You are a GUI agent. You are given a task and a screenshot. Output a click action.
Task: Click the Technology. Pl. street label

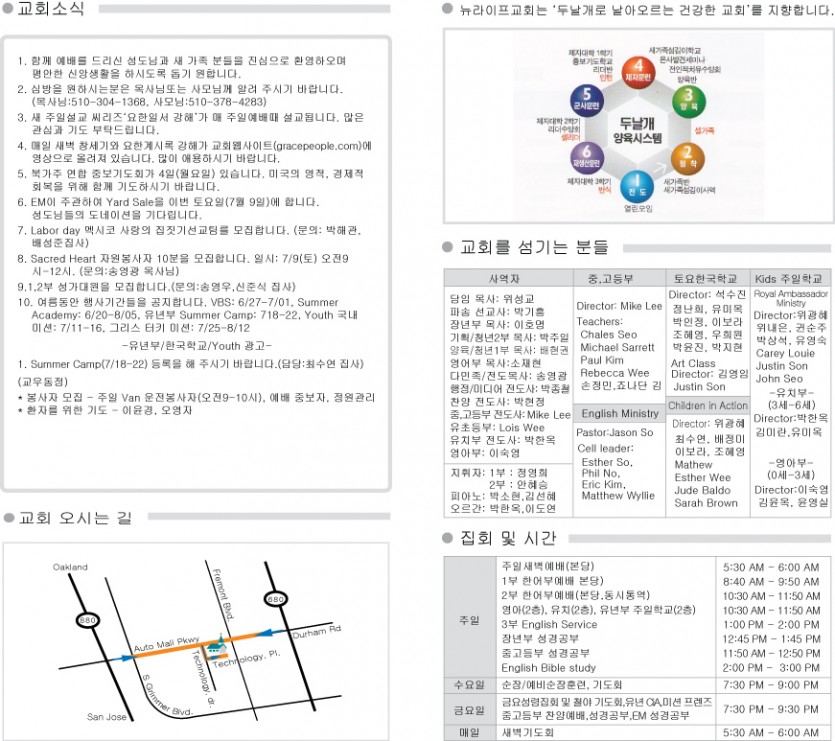[245, 658]
